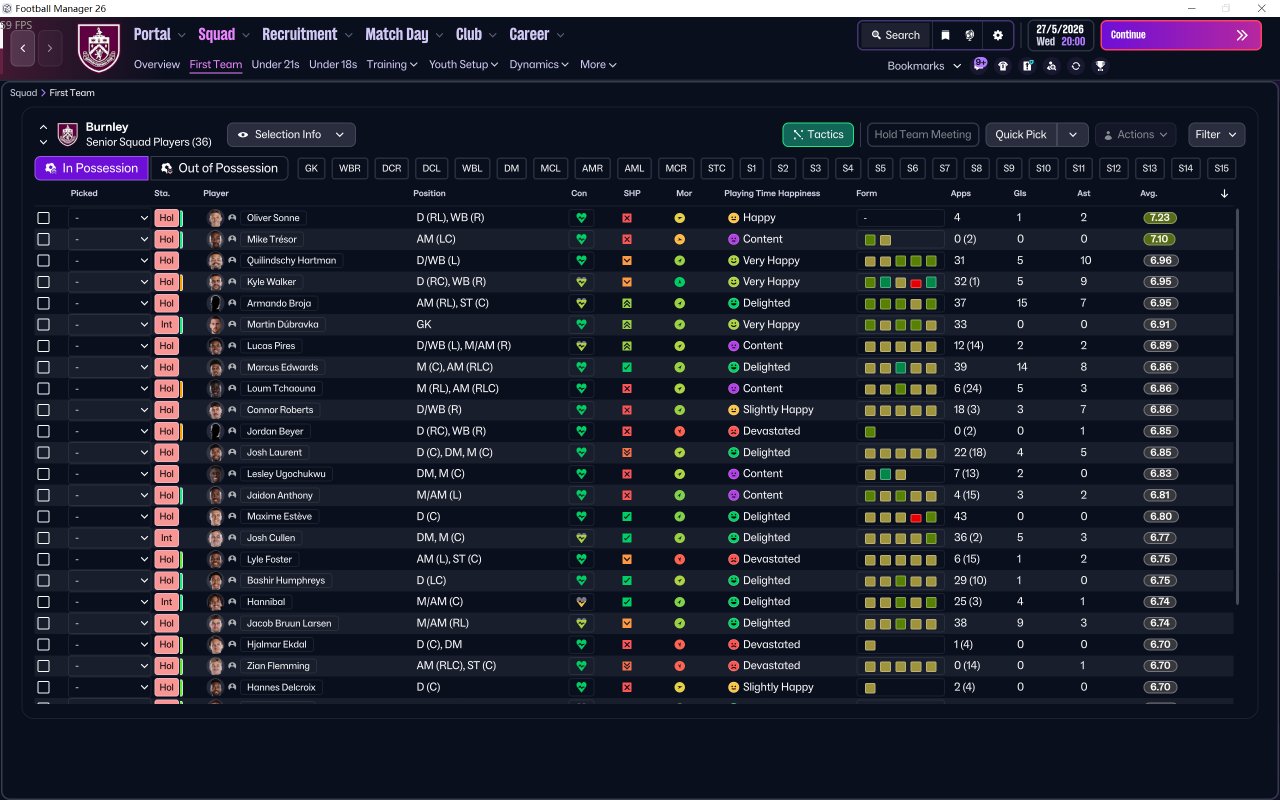Open the scouting search icon in bookmarks bar

click(x=1051, y=66)
